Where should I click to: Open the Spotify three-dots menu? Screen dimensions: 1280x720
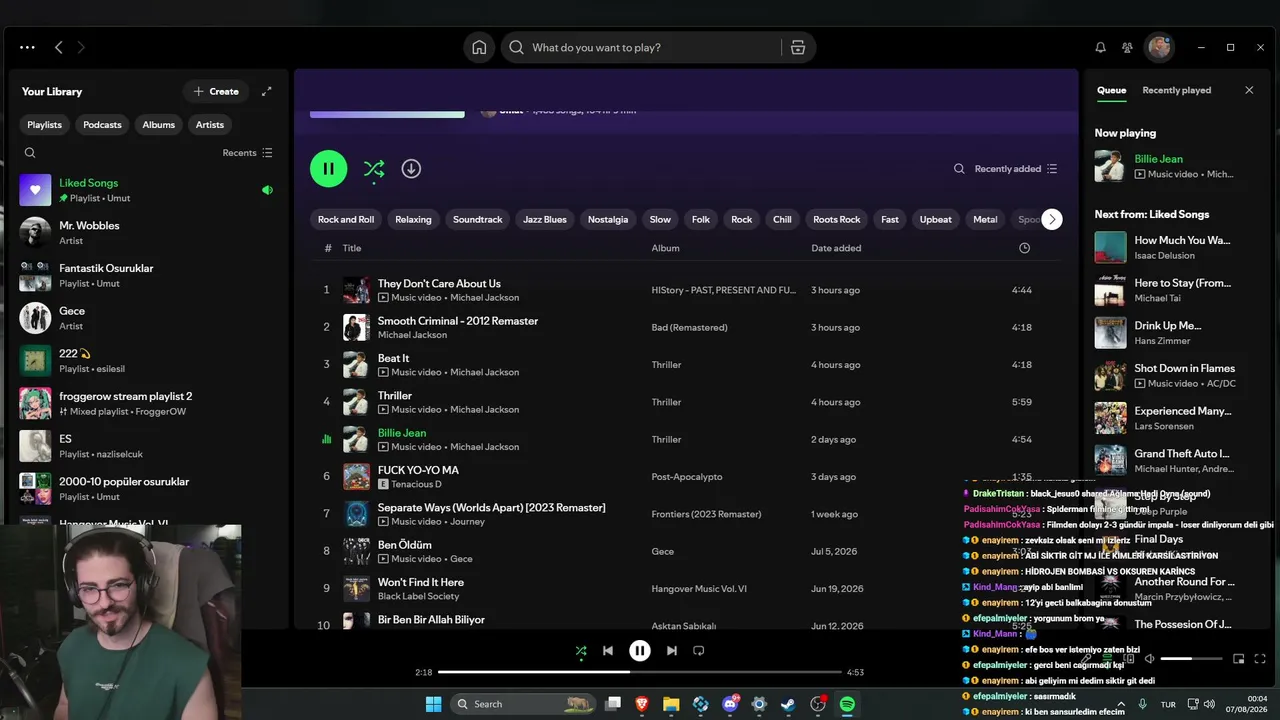[27, 47]
